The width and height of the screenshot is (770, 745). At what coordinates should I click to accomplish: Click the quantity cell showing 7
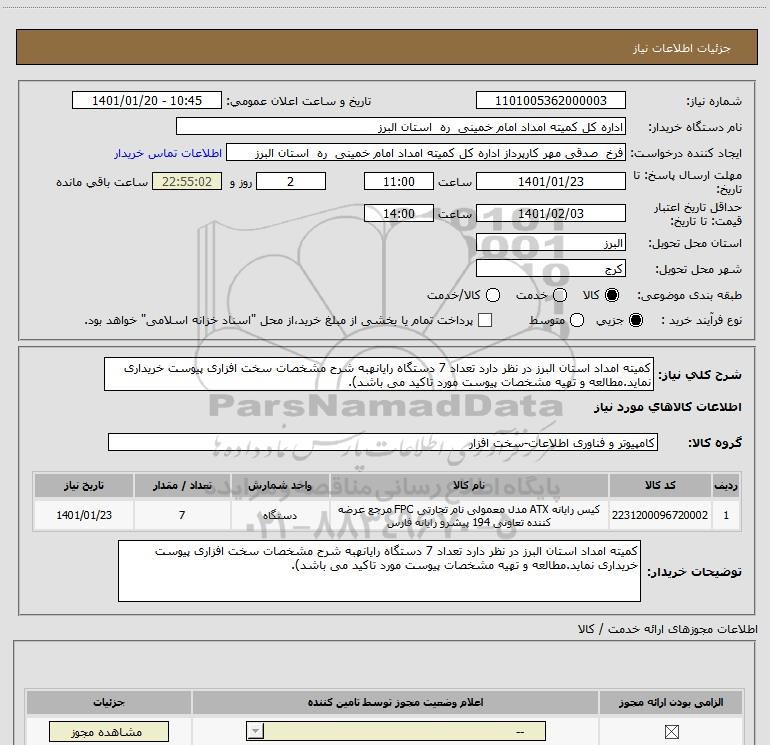[x=182, y=515]
